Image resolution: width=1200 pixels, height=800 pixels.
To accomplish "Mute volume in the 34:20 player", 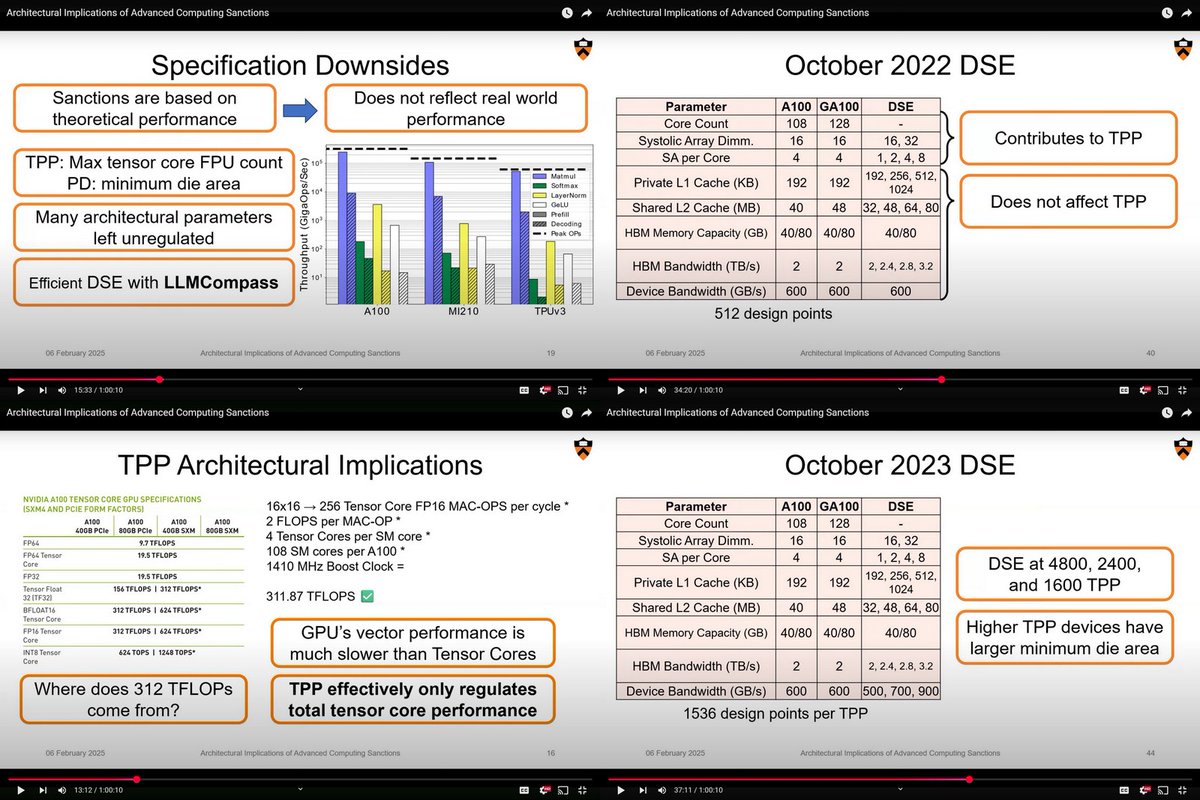I will point(662,390).
